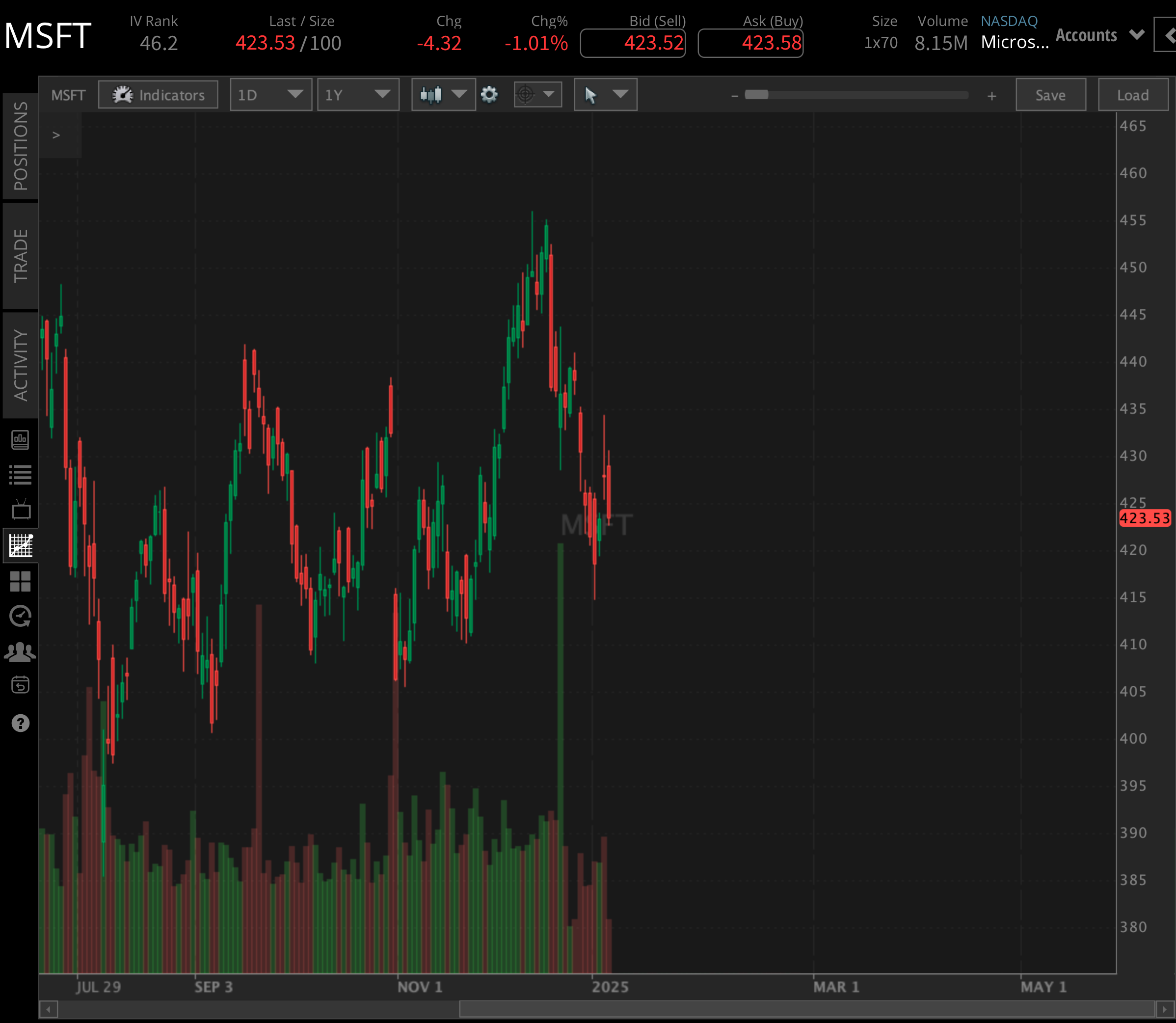Open chart settings via the gear icon
This screenshot has height=1023, width=1176.
489,95
